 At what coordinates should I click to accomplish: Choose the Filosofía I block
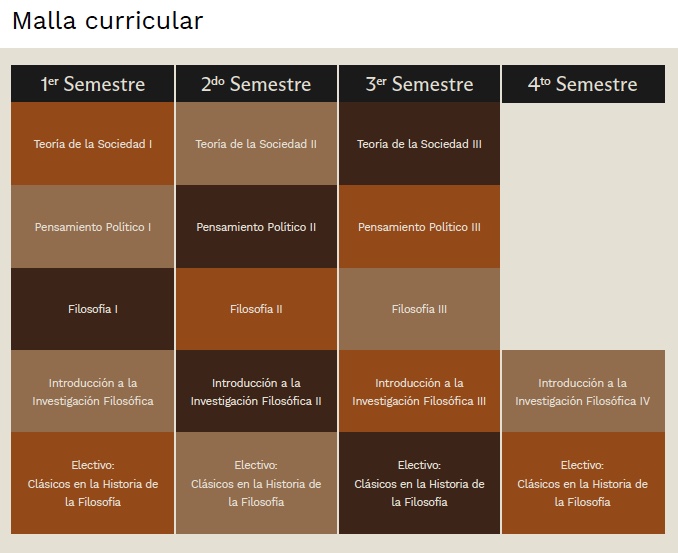coord(93,309)
